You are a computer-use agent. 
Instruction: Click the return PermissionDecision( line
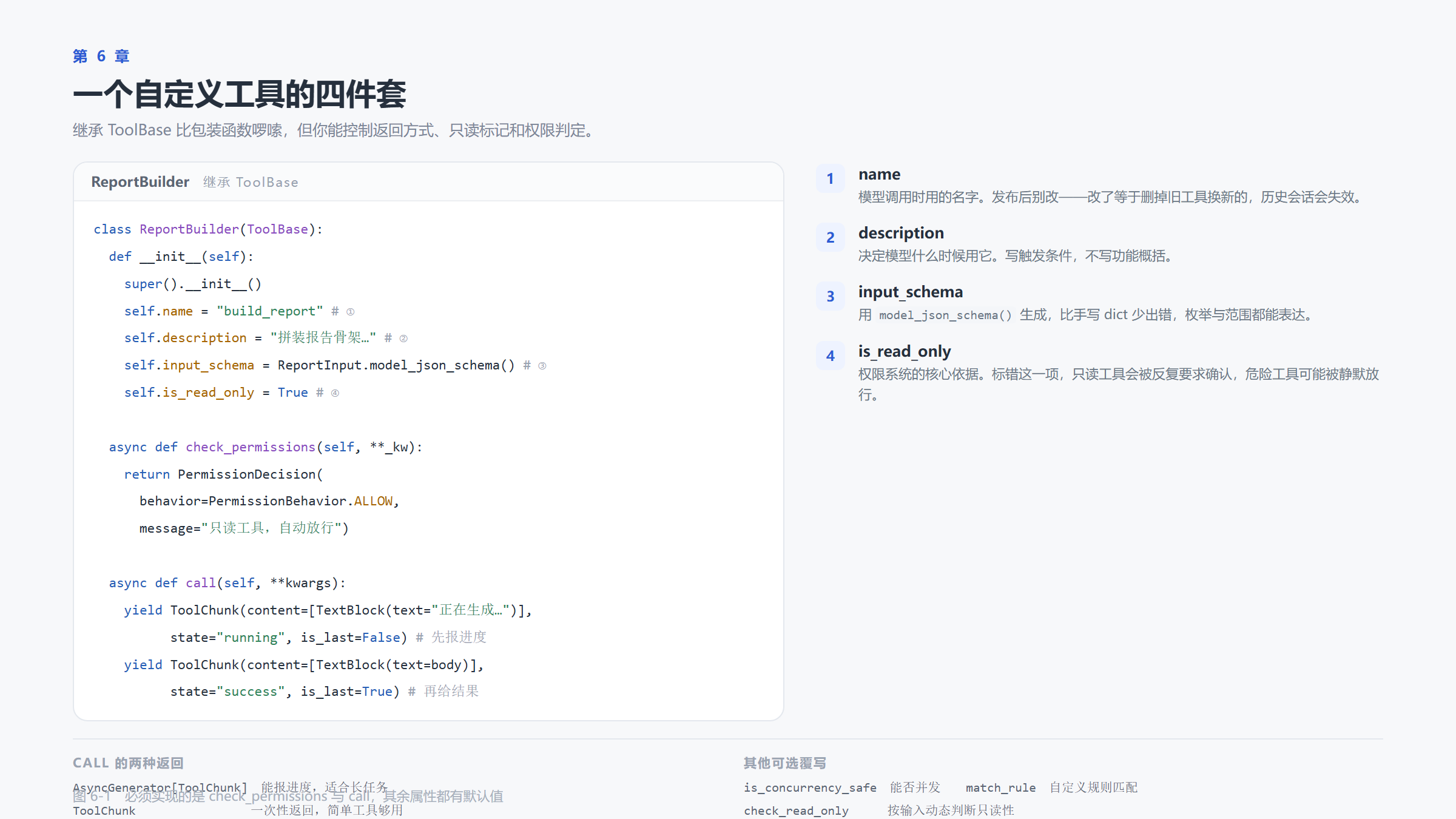click(224, 474)
